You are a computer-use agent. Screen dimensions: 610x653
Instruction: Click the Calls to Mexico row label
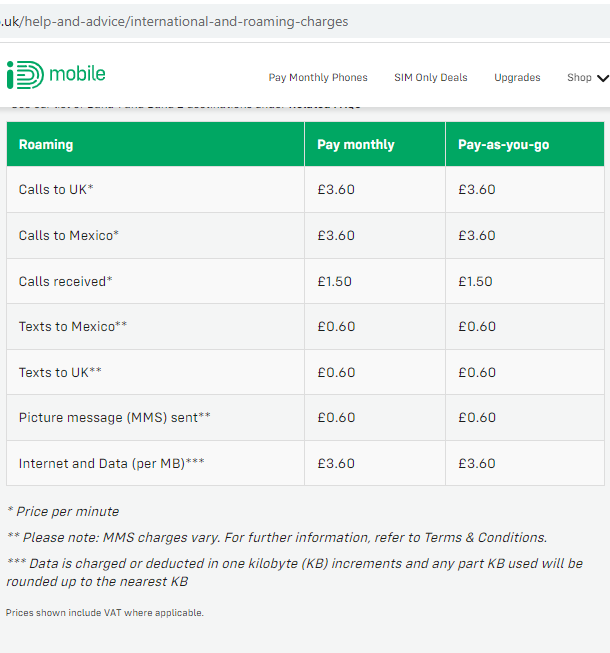coord(69,235)
